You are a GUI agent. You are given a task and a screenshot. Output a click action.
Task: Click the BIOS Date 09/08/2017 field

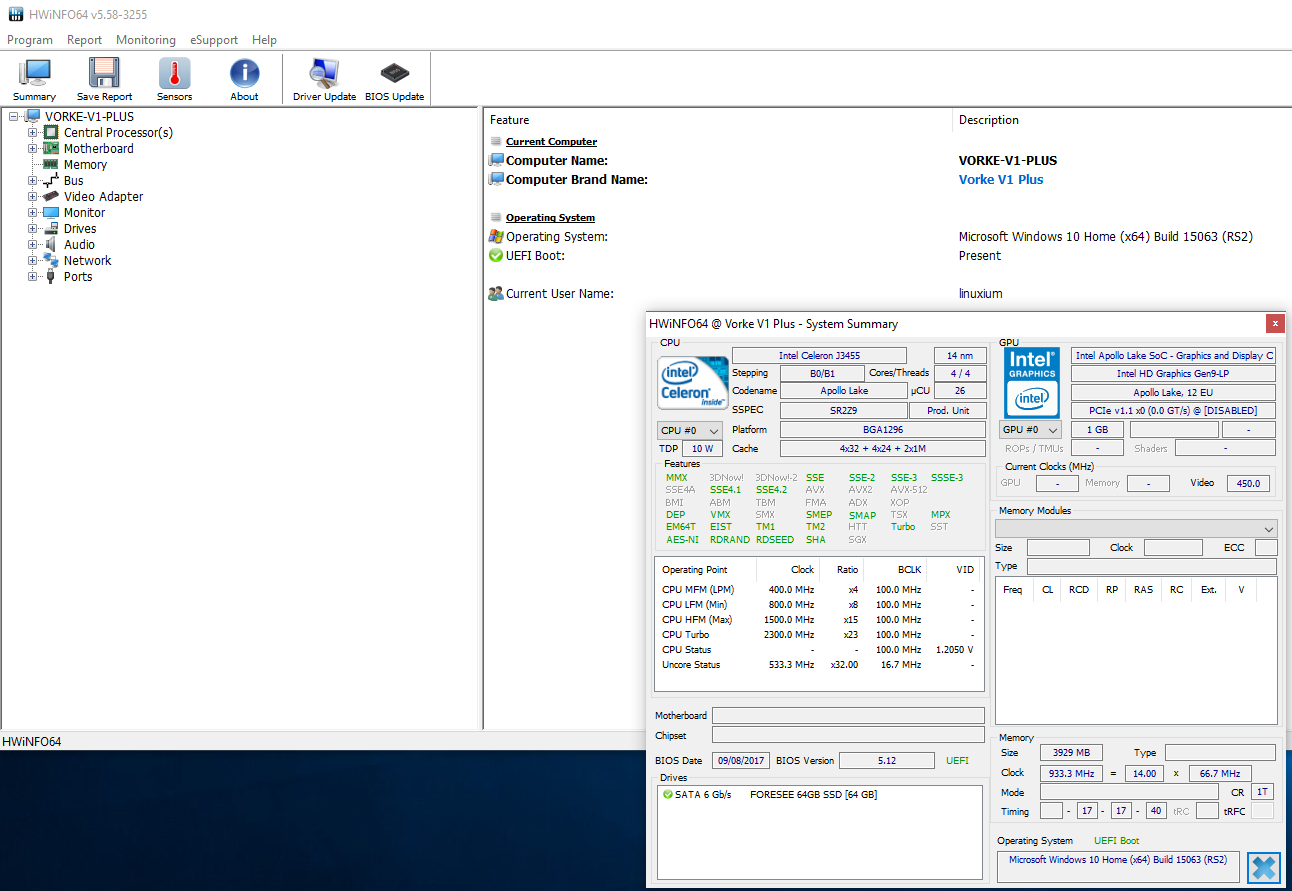click(x=741, y=760)
